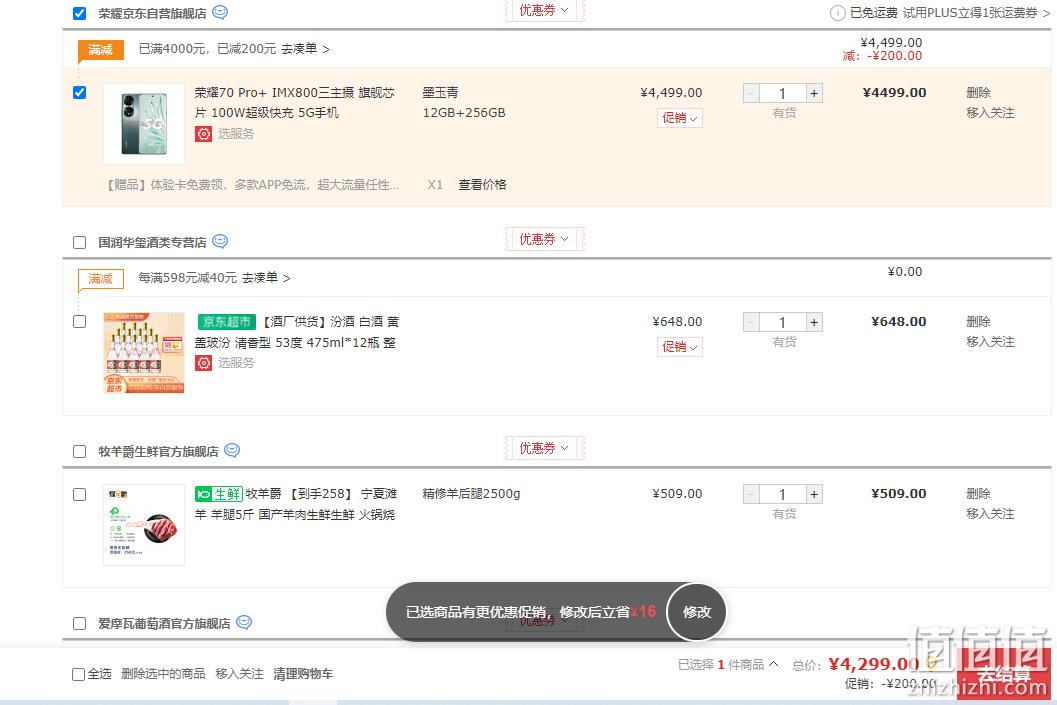The width and height of the screenshot is (1057, 705).
Task: Increase quantity of 荣耀70 Pro+
Action: [814, 93]
